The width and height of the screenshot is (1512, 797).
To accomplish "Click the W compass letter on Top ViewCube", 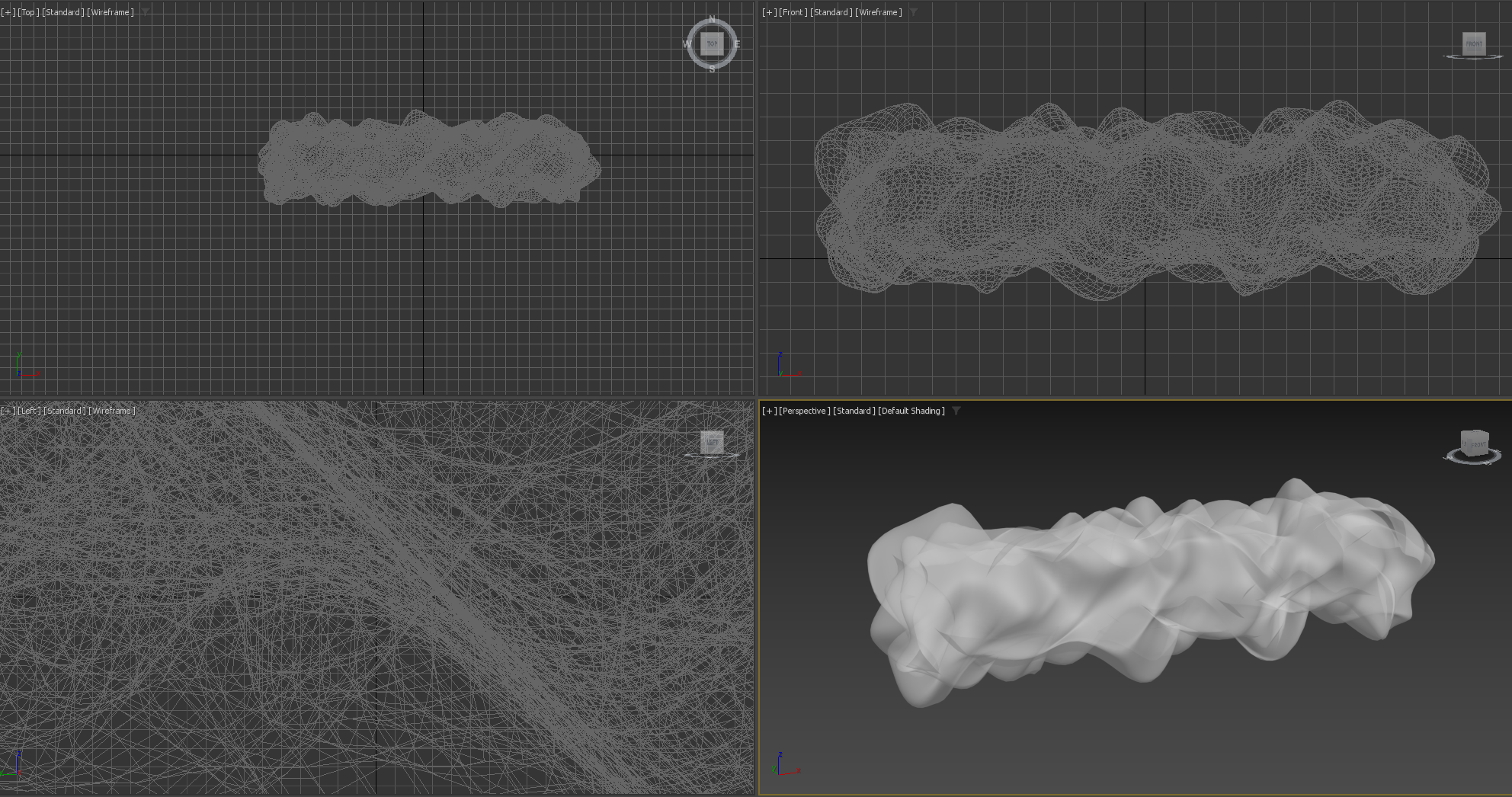I will point(687,44).
